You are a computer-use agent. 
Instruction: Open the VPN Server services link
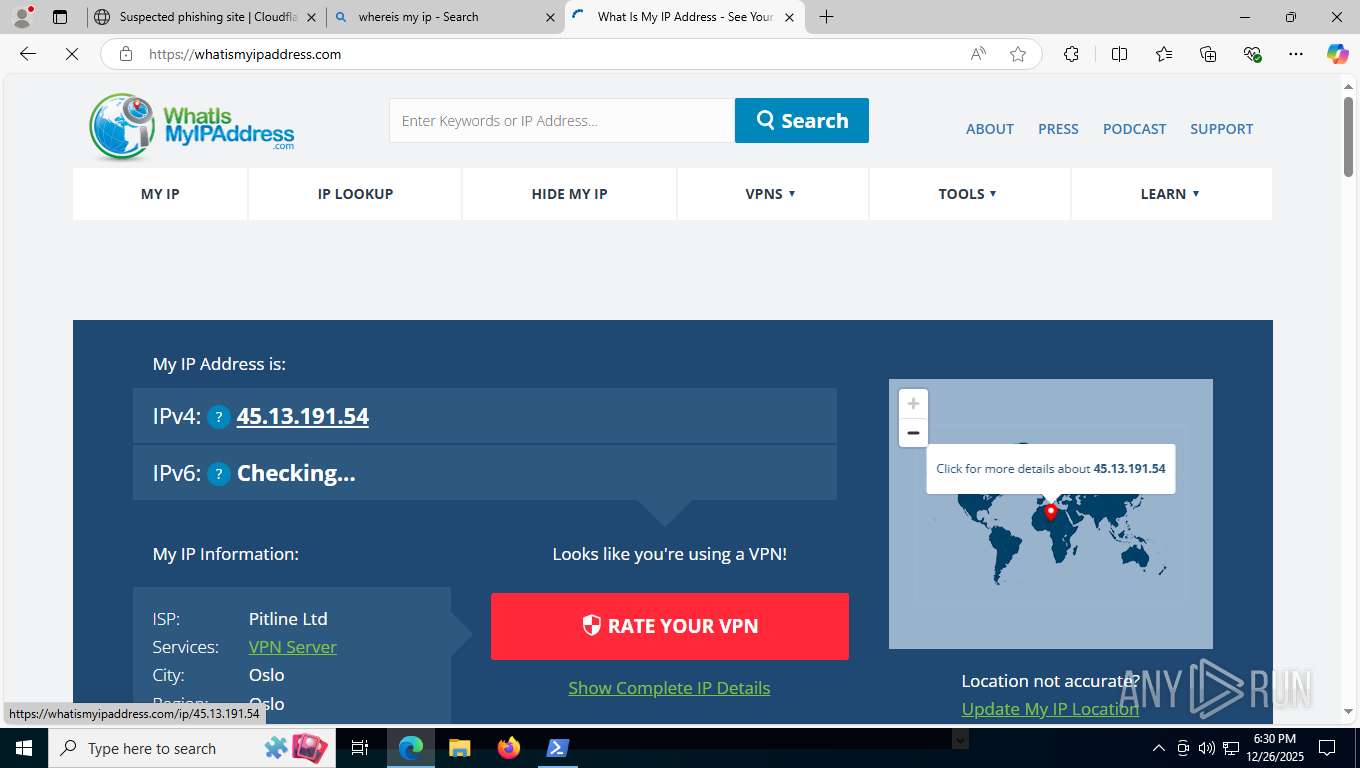click(293, 647)
